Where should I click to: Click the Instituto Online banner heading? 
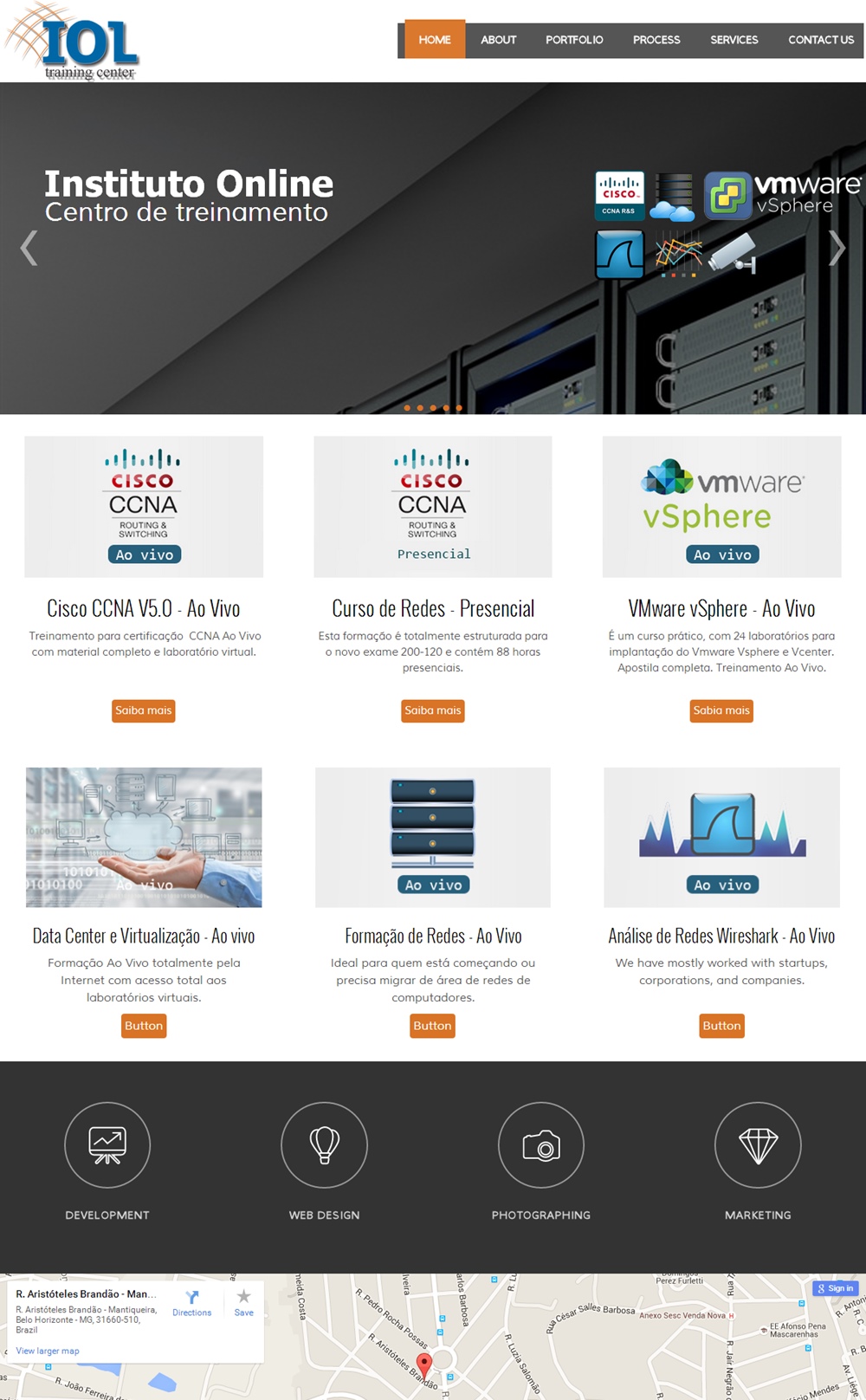pos(189,183)
